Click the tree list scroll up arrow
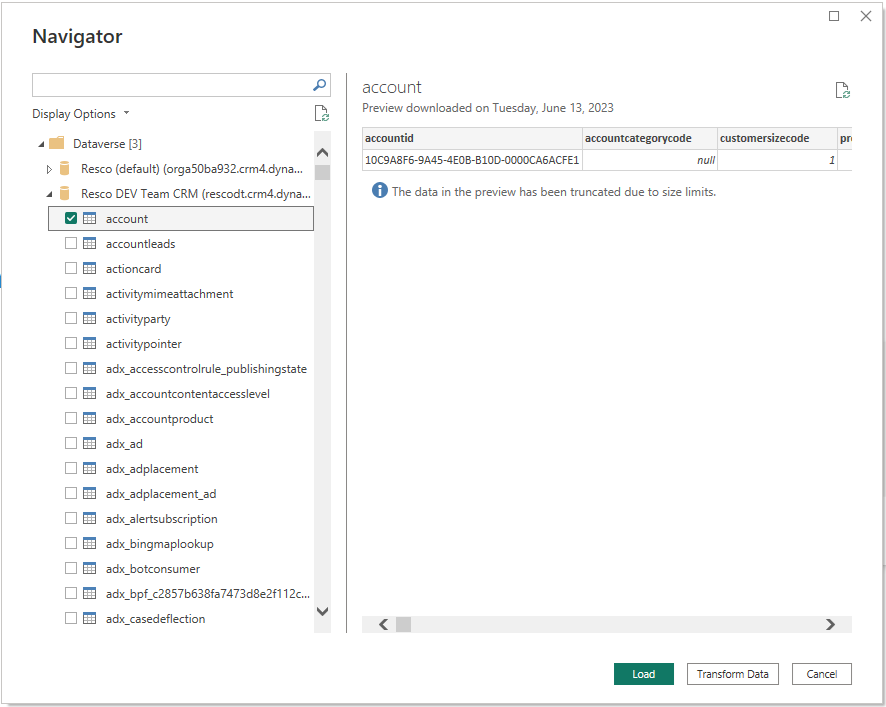The width and height of the screenshot is (886, 707). click(323, 152)
